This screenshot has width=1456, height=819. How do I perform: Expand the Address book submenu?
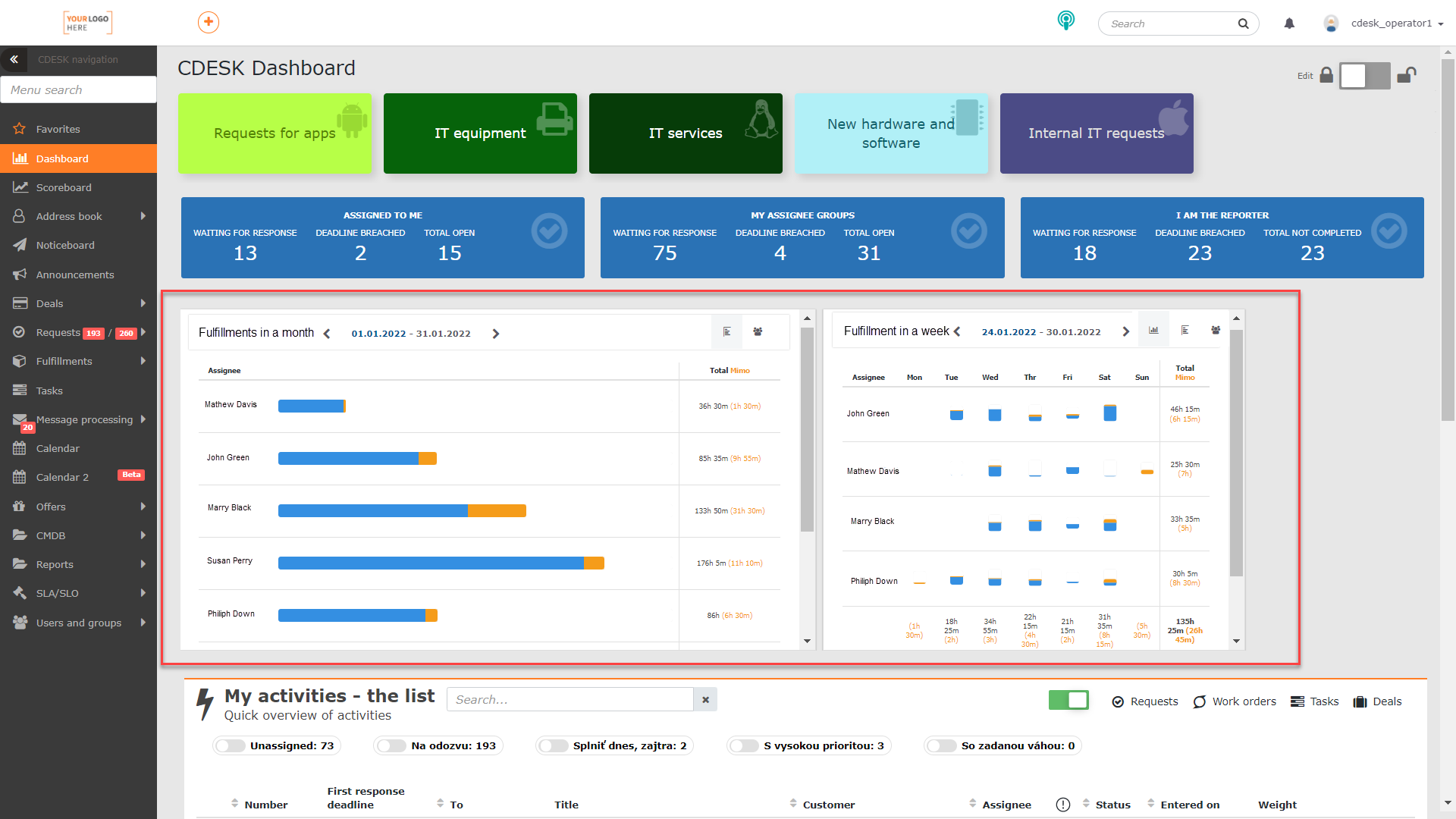tap(143, 216)
